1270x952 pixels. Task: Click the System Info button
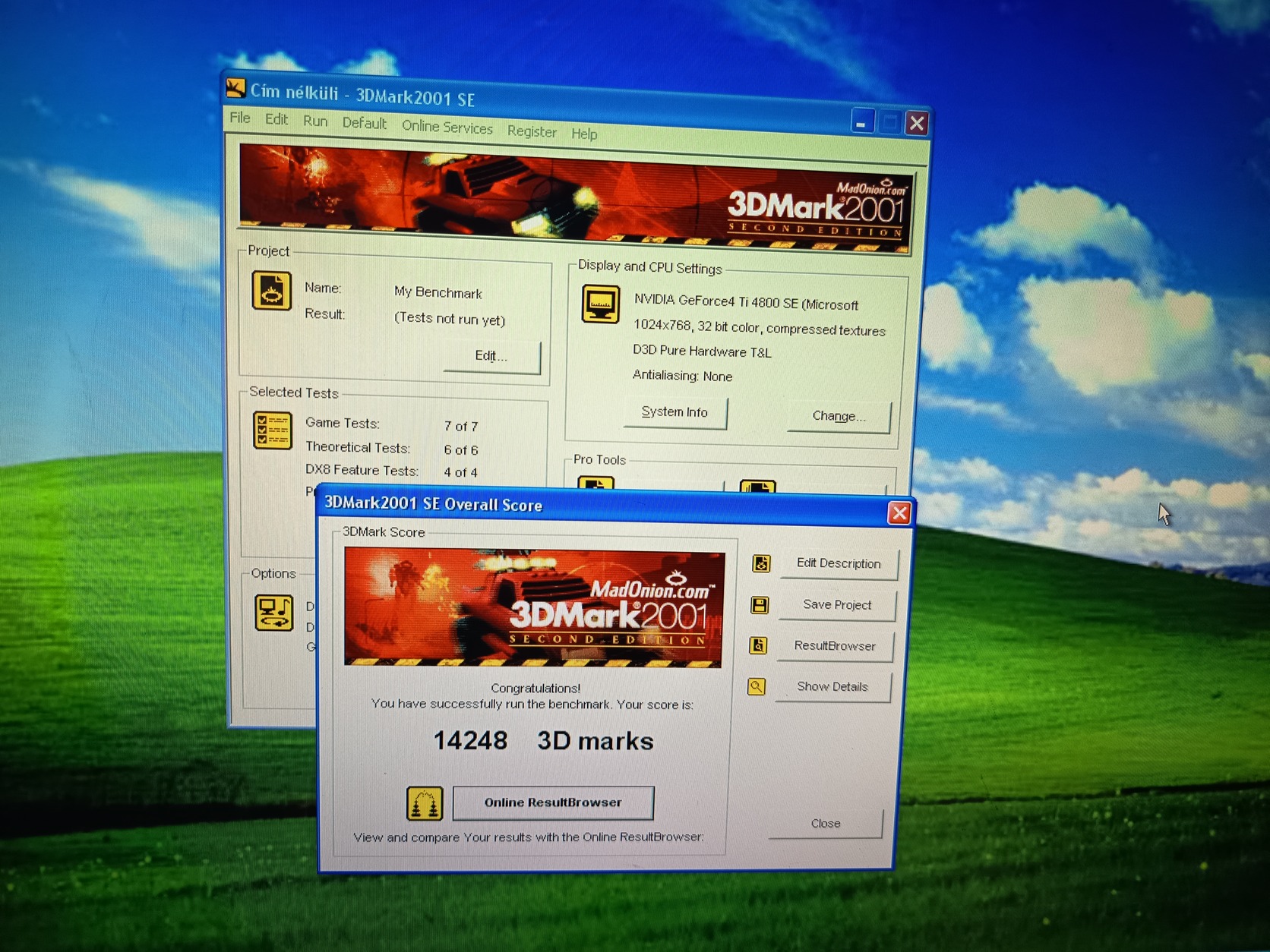[x=674, y=412]
